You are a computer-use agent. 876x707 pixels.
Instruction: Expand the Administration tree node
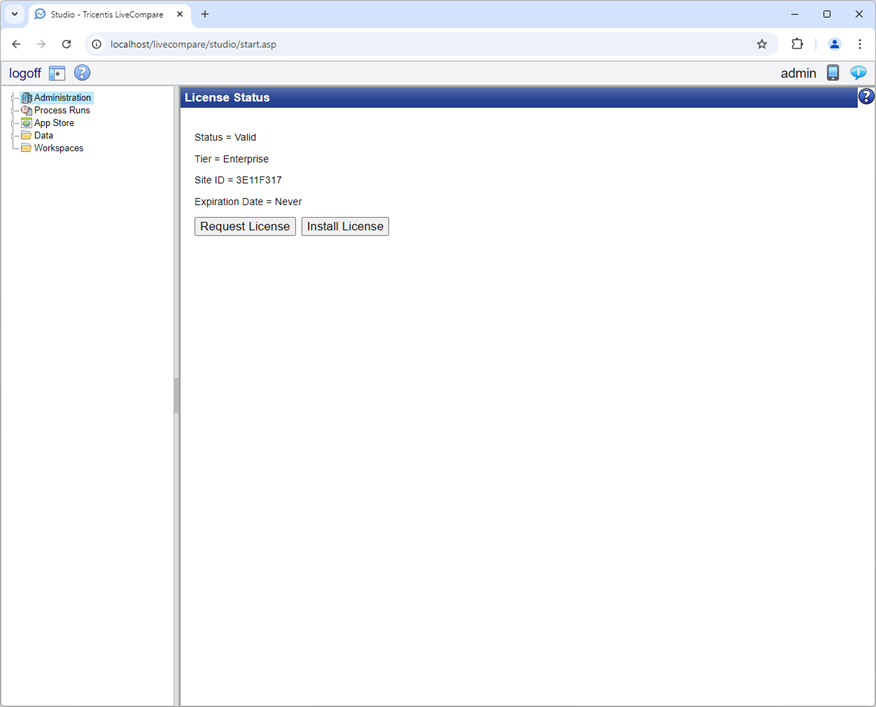point(13,97)
